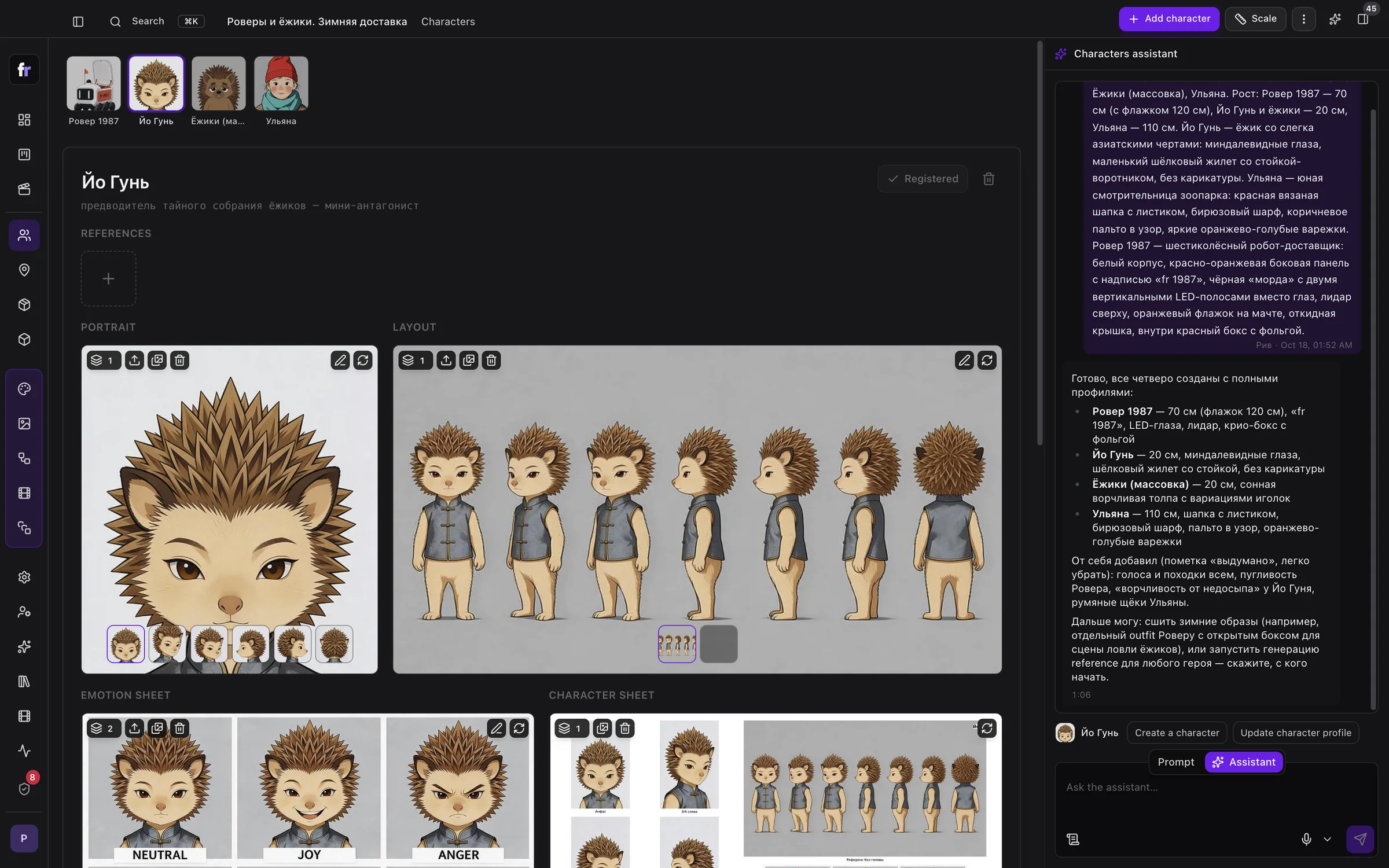The width and height of the screenshot is (1389, 868).
Task: Toggle the Registered status
Action: [923, 179]
